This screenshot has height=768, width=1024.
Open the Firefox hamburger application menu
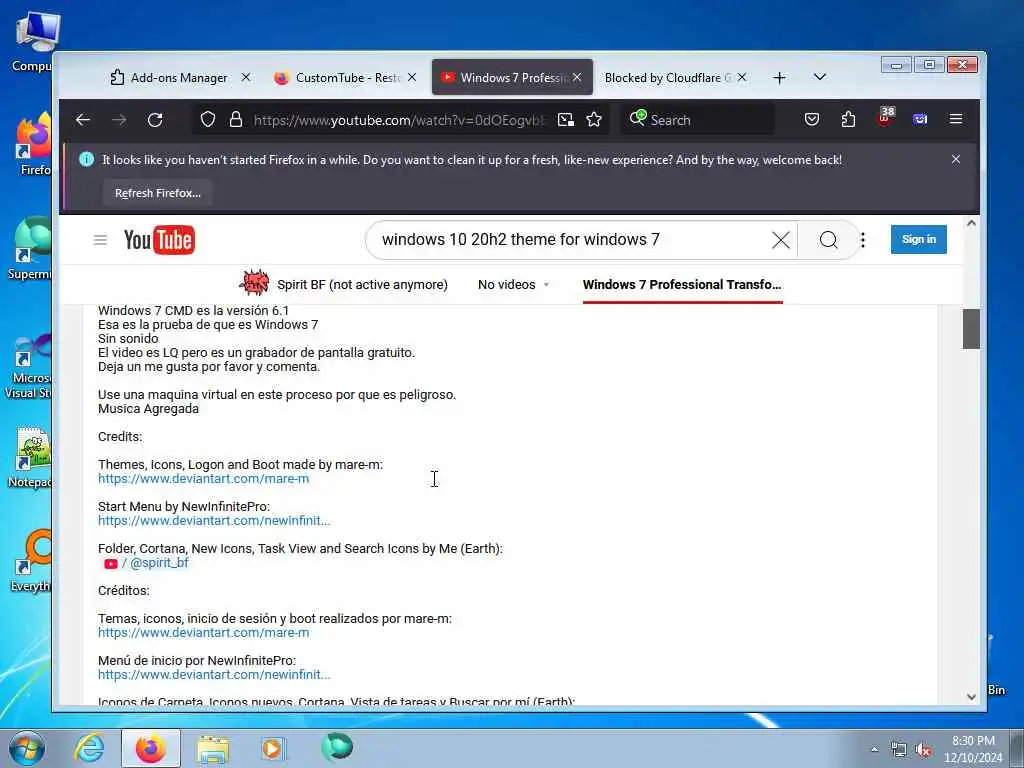[955, 119]
